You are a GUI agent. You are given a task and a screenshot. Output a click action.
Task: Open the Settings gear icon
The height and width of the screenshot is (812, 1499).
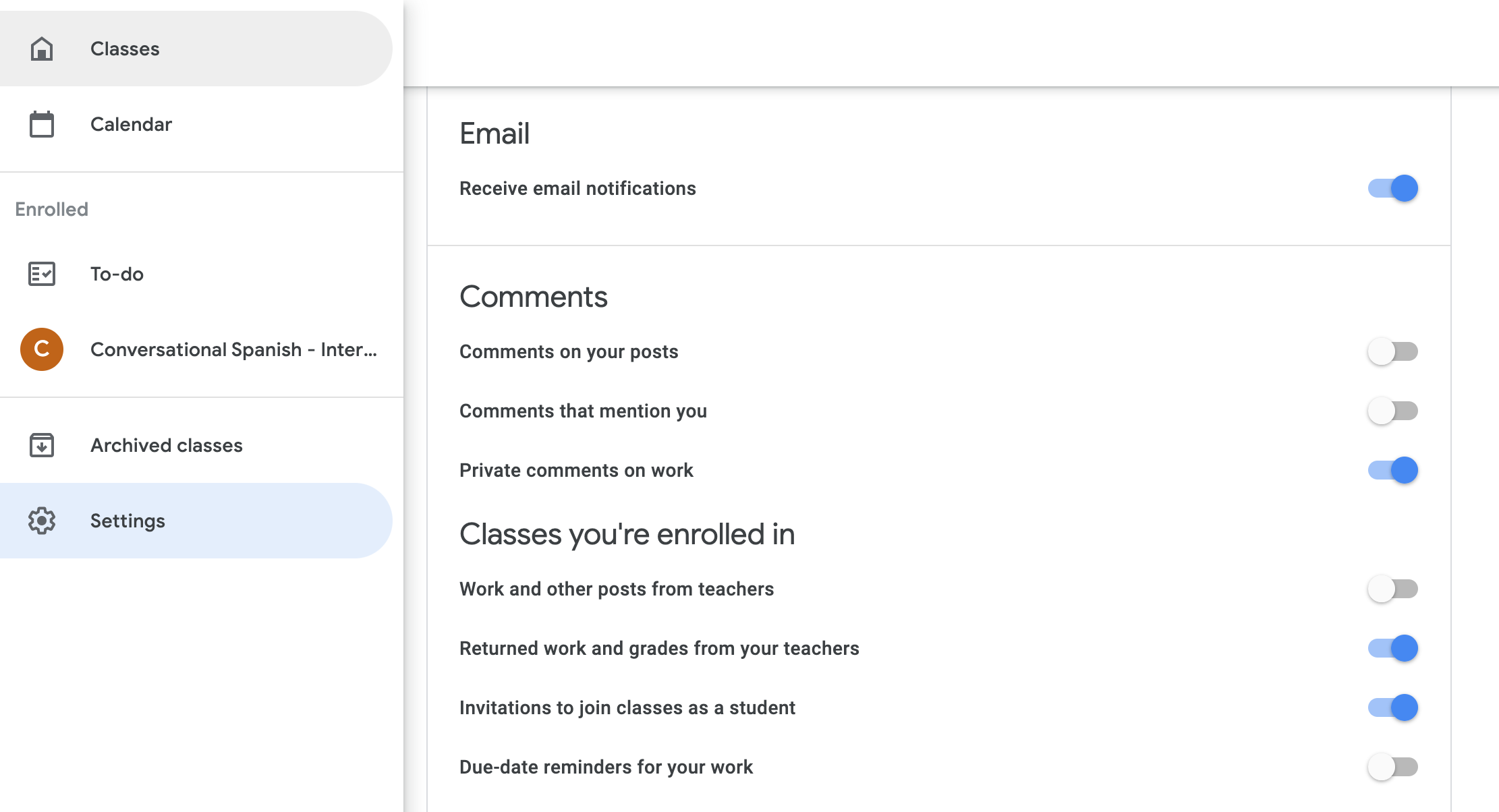point(41,520)
